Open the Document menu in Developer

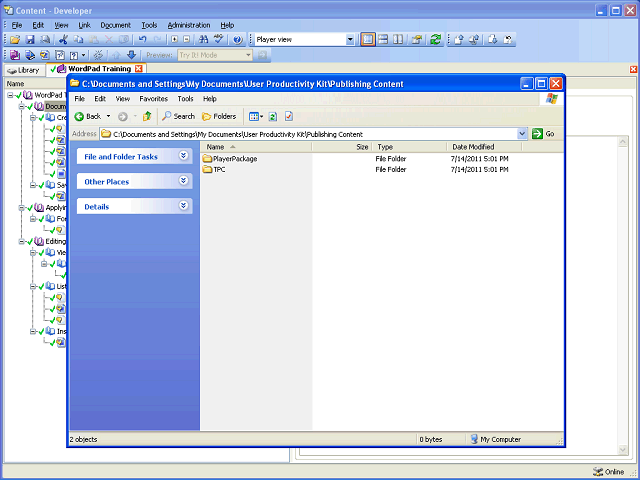coord(116,25)
